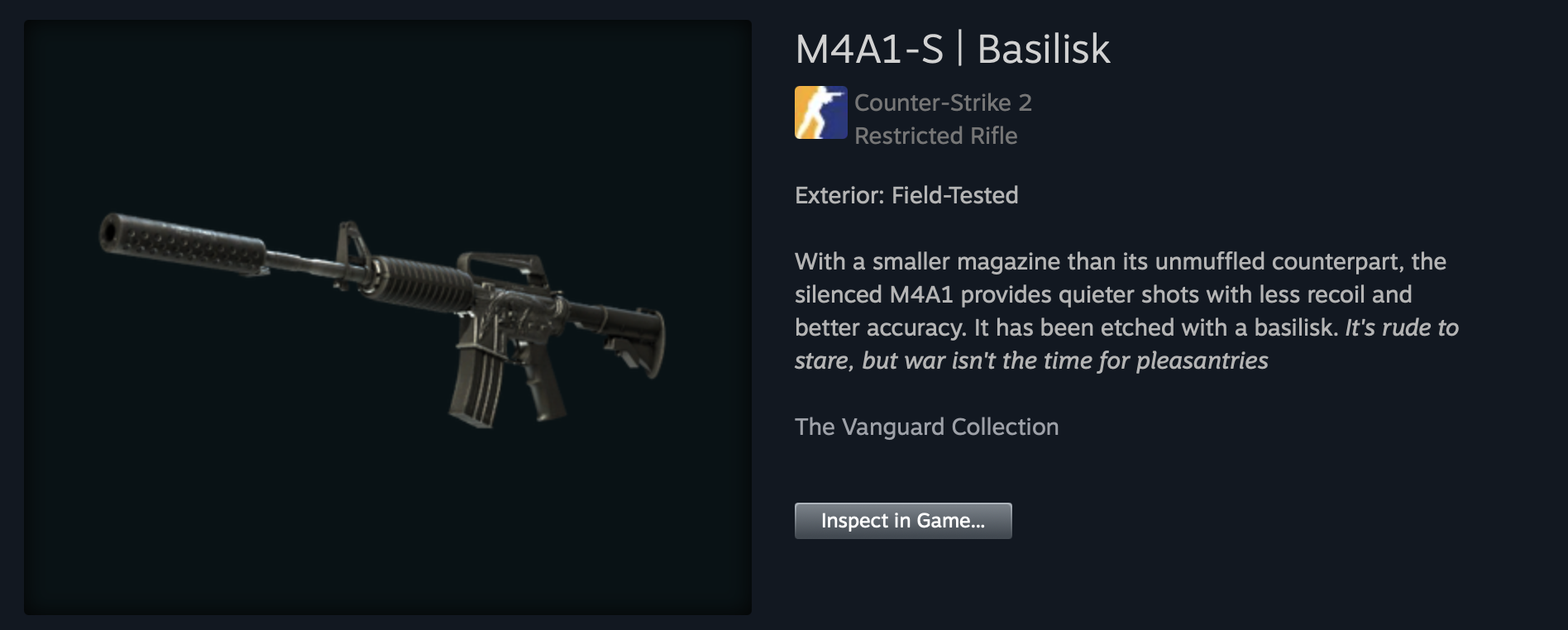Select the M4A1-S rifle preview image
This screenshot has height=630, width=1568.
pos(388,317)
